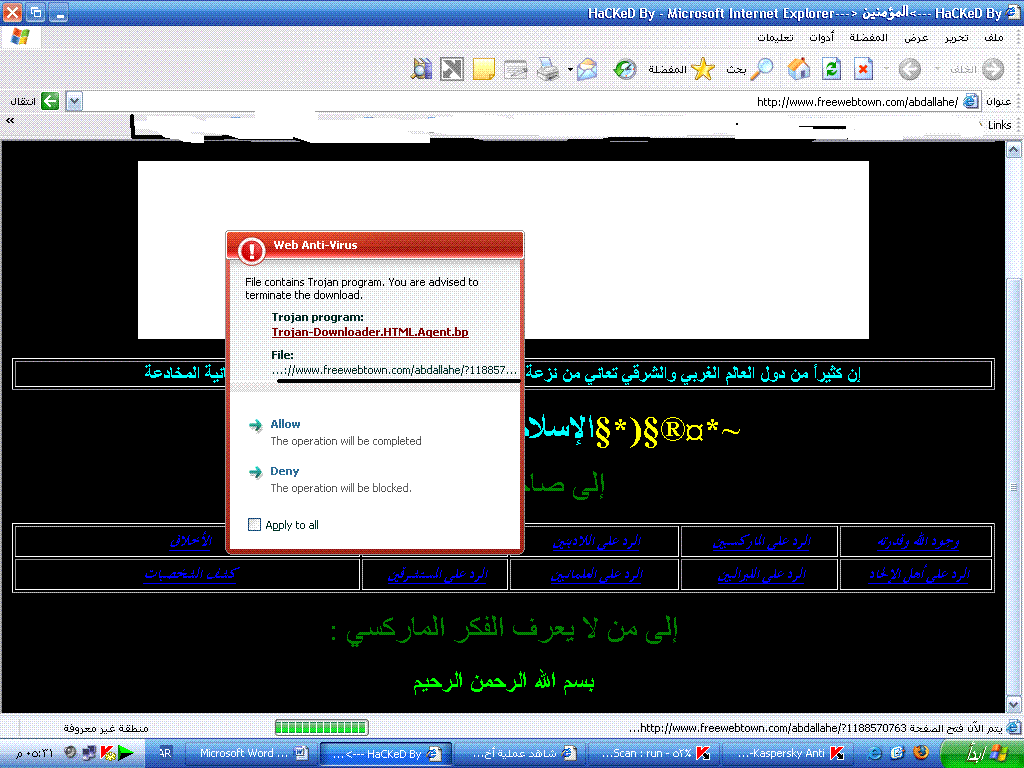The image size is (1024, 768).
Task: Click the Firefox quick launch icon
Action: 921,752
